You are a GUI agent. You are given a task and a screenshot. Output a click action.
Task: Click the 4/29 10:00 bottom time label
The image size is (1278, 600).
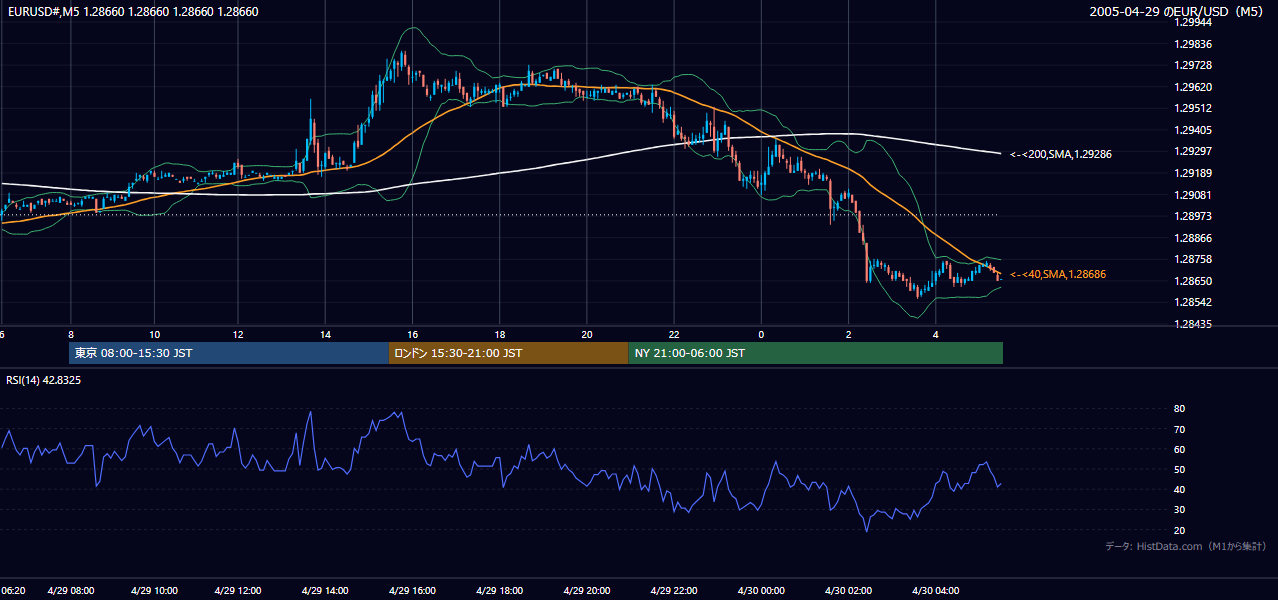point(155,591)
